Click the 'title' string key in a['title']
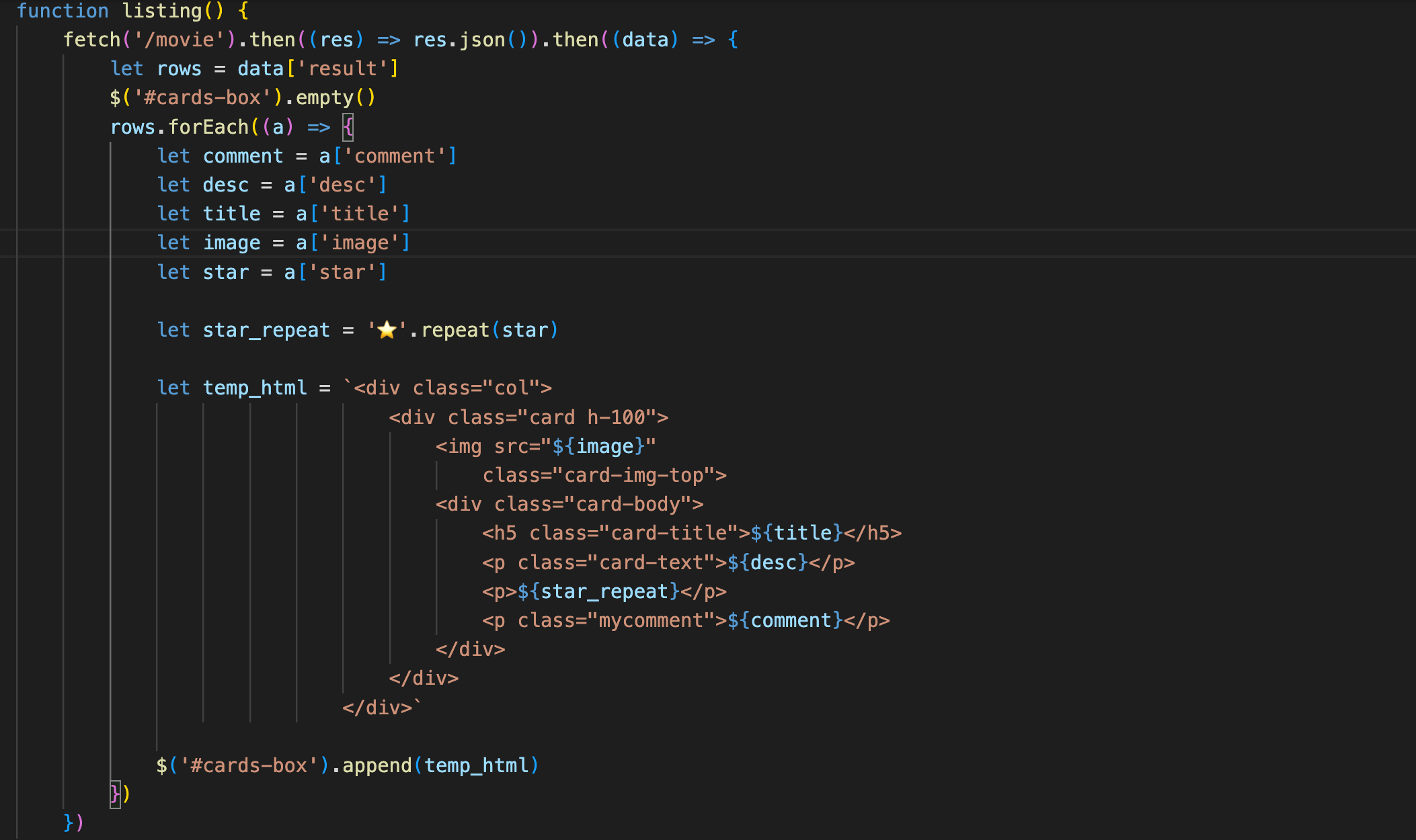 pos(360,214)
